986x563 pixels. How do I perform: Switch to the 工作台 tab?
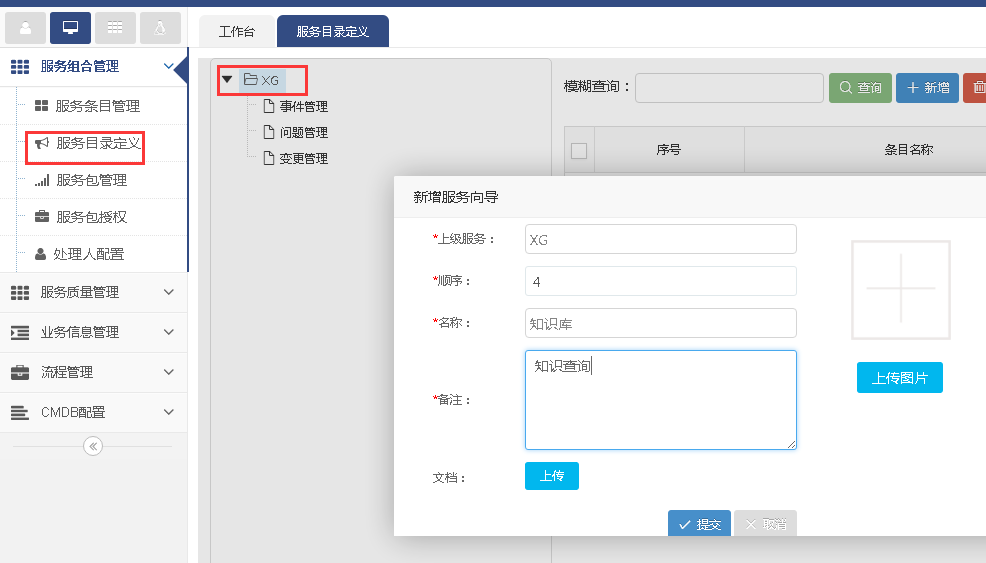click(237, 32)
